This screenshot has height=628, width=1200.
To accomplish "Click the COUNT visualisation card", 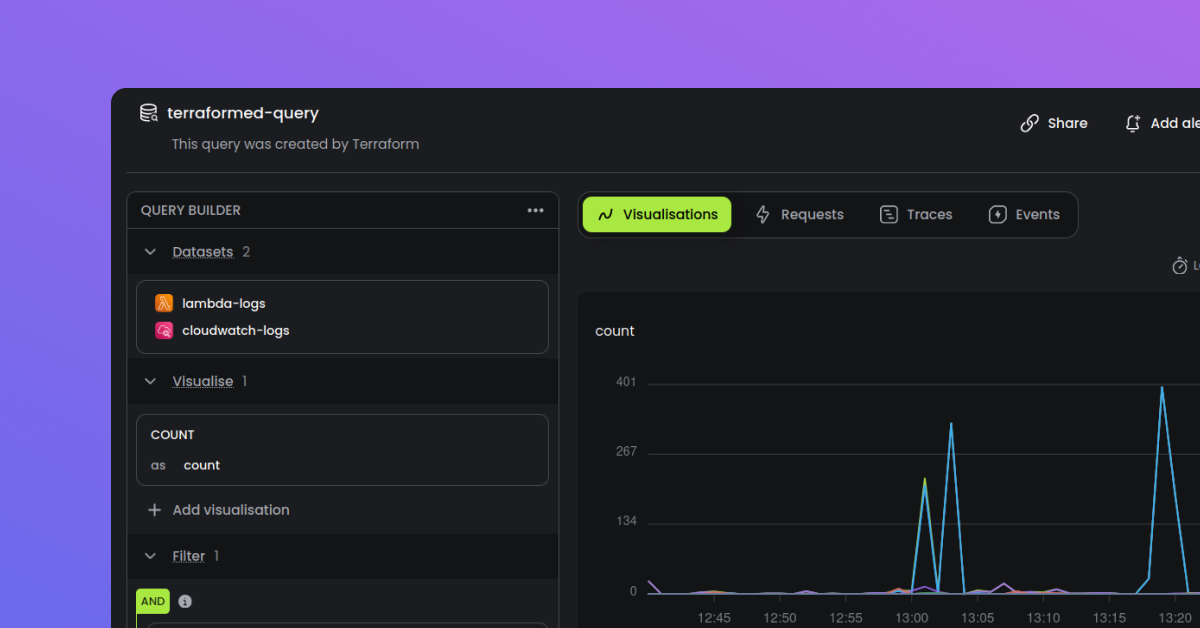I will pos(342,449).
